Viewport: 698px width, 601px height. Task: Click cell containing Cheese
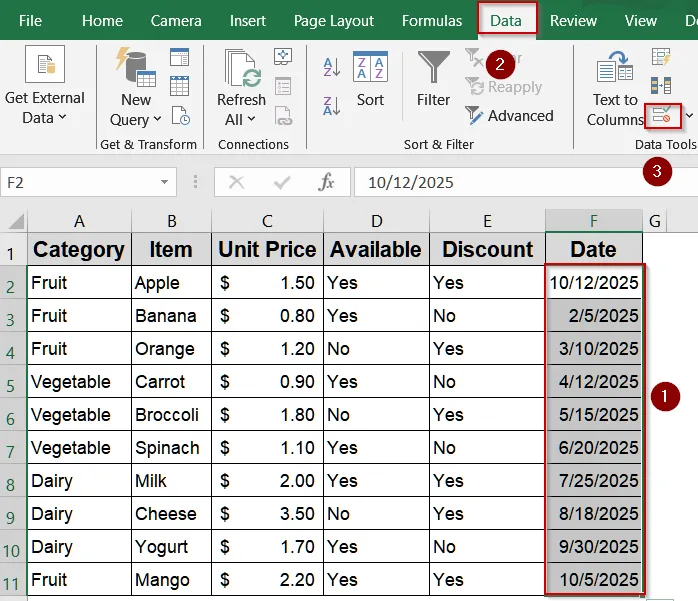[171, 513]
